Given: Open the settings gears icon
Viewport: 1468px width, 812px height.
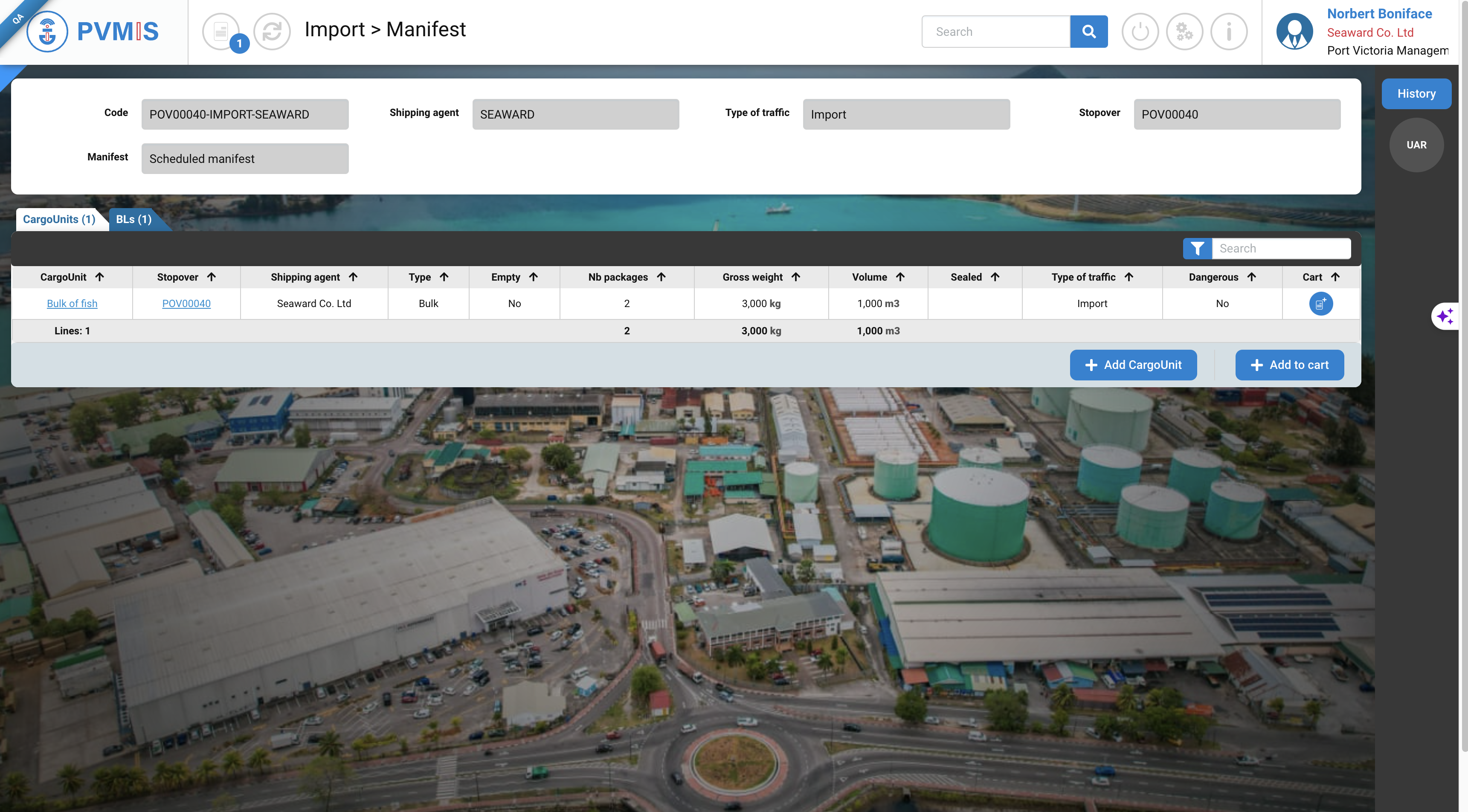Looking at the screenshot, I should 1184,31.
